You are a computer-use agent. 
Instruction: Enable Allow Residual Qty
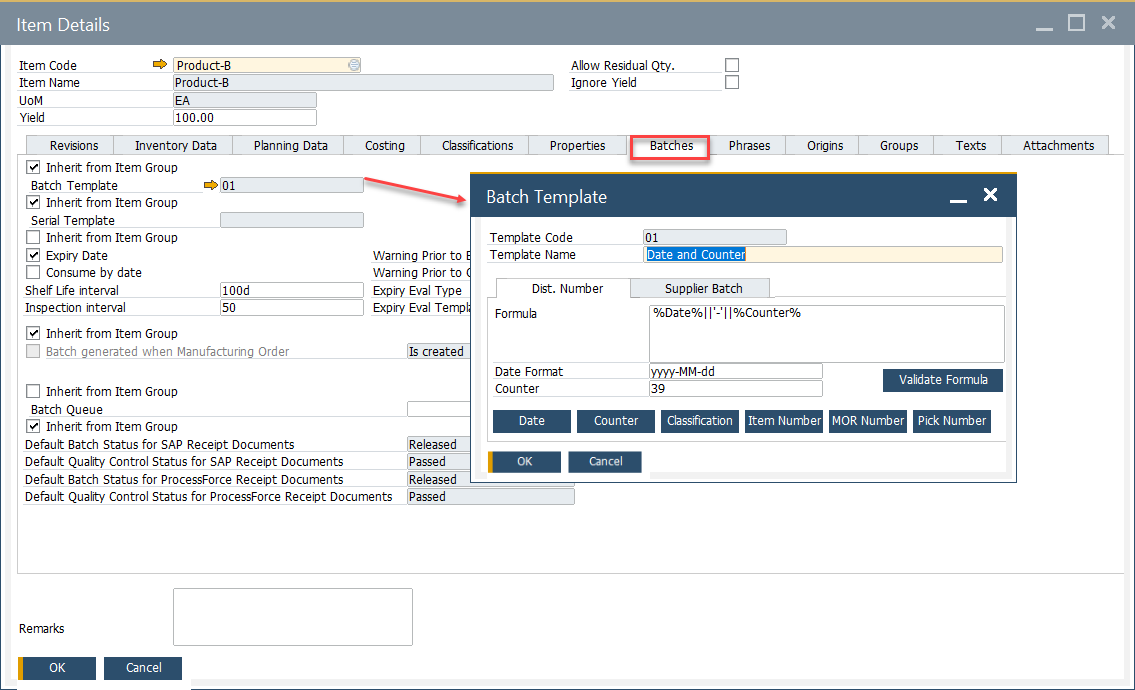coord(732,63)
